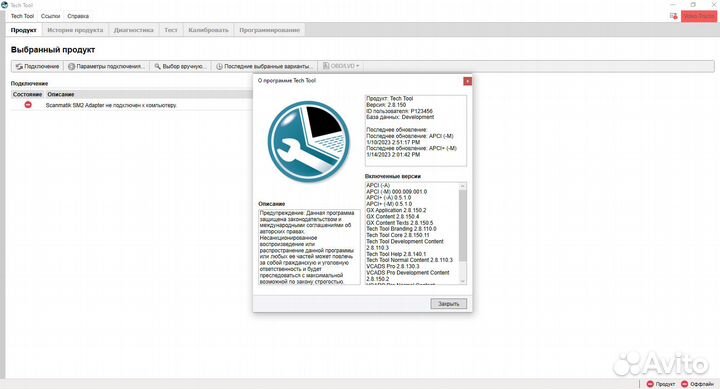
Task: Click 'GX Content 2.8.150.4' version entry
Action: (392, 216)
